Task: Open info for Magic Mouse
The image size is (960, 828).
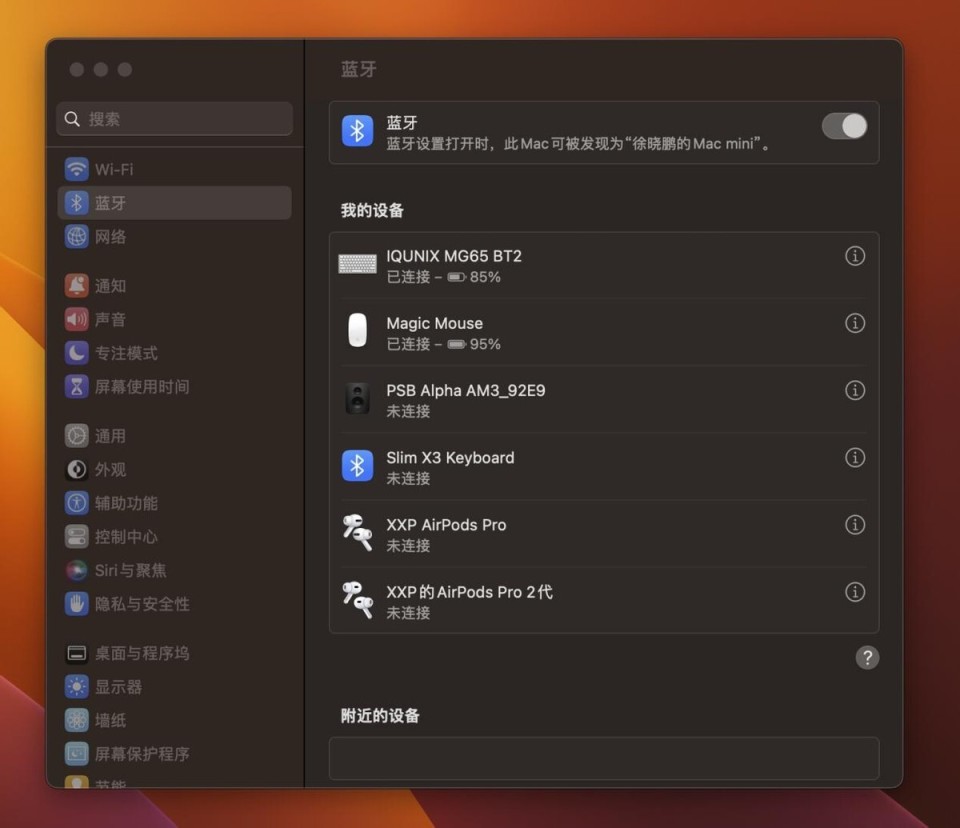Action: click(x=855, y=323)
